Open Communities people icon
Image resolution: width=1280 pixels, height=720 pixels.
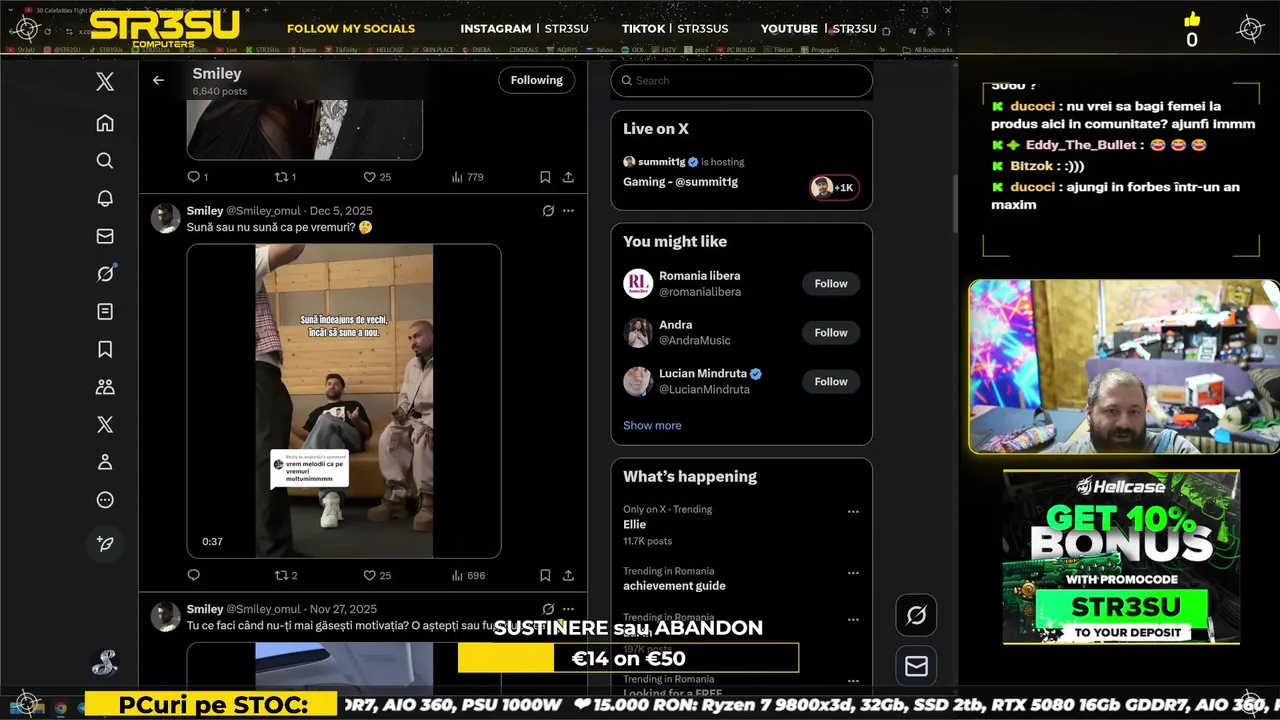(x=105, y=387)
